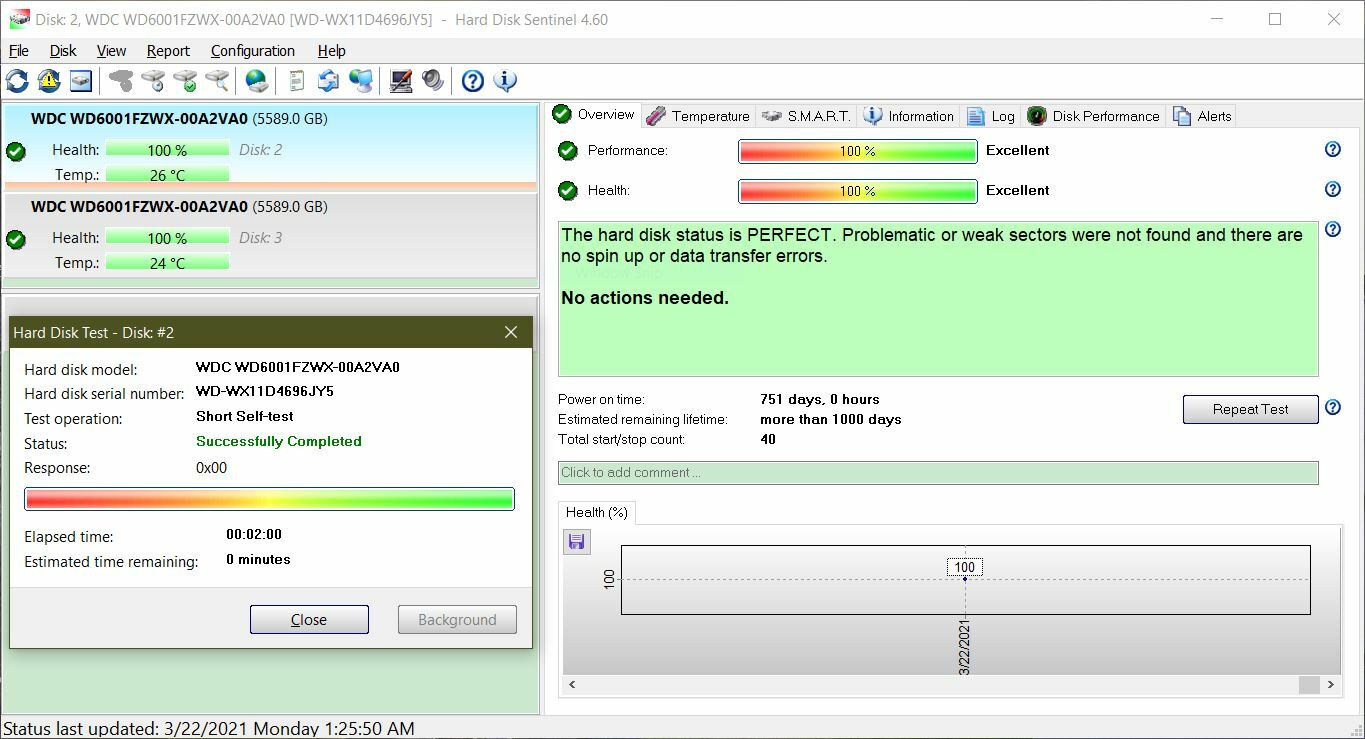This screenshot has height=739, width=1365.
Task: Click the refresh icon with yellow warning triangle
Action: [x=49, y=81]
